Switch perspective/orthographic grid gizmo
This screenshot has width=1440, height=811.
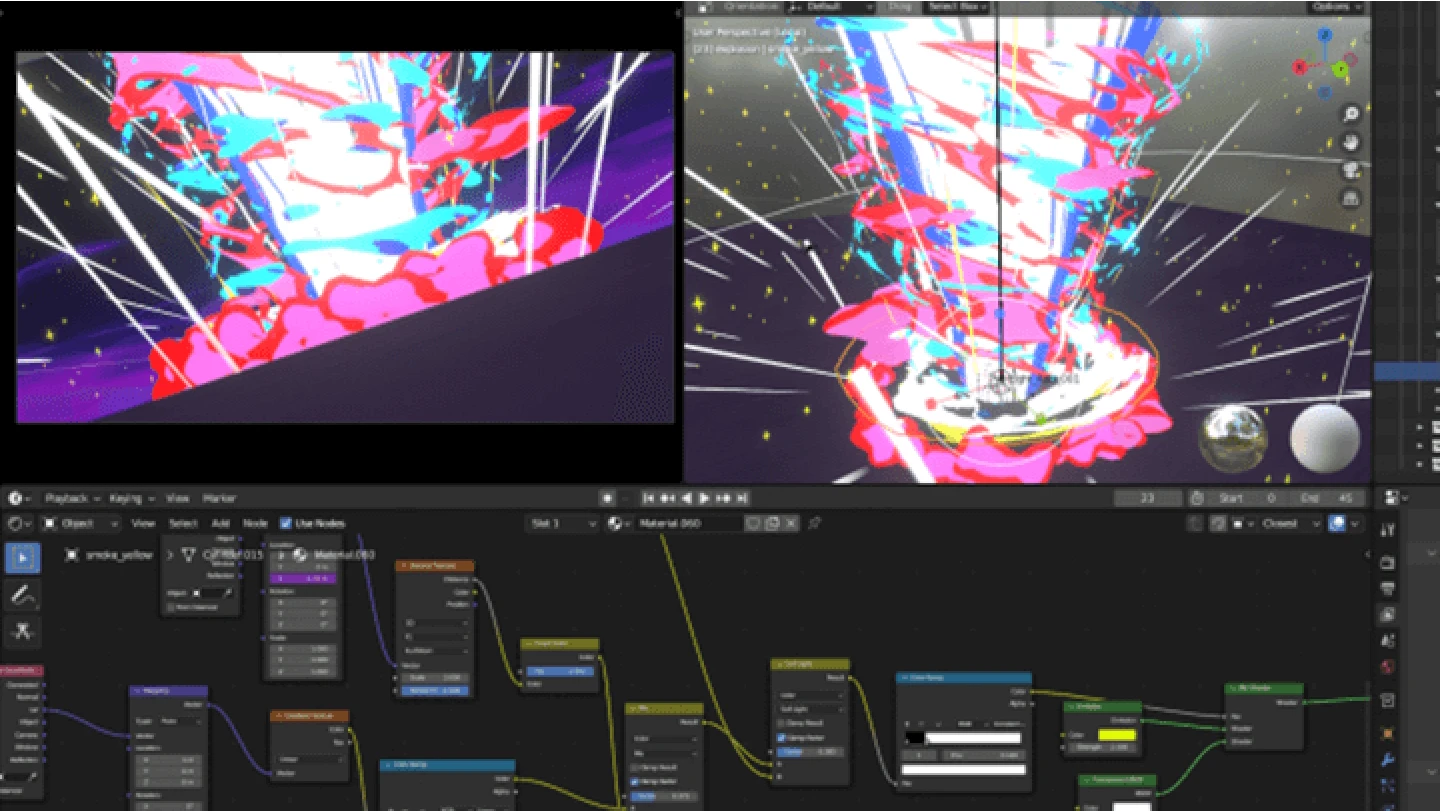1351,198
